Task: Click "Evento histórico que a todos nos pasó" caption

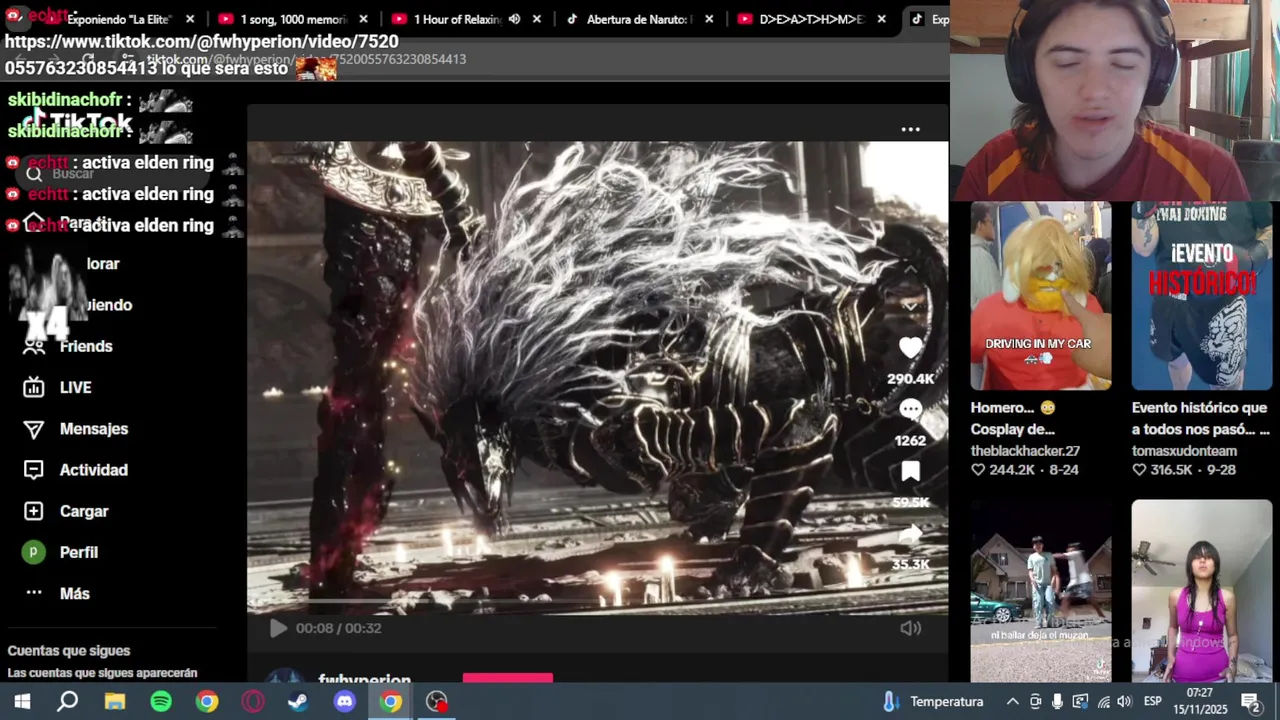Action: pos(1200,418)
